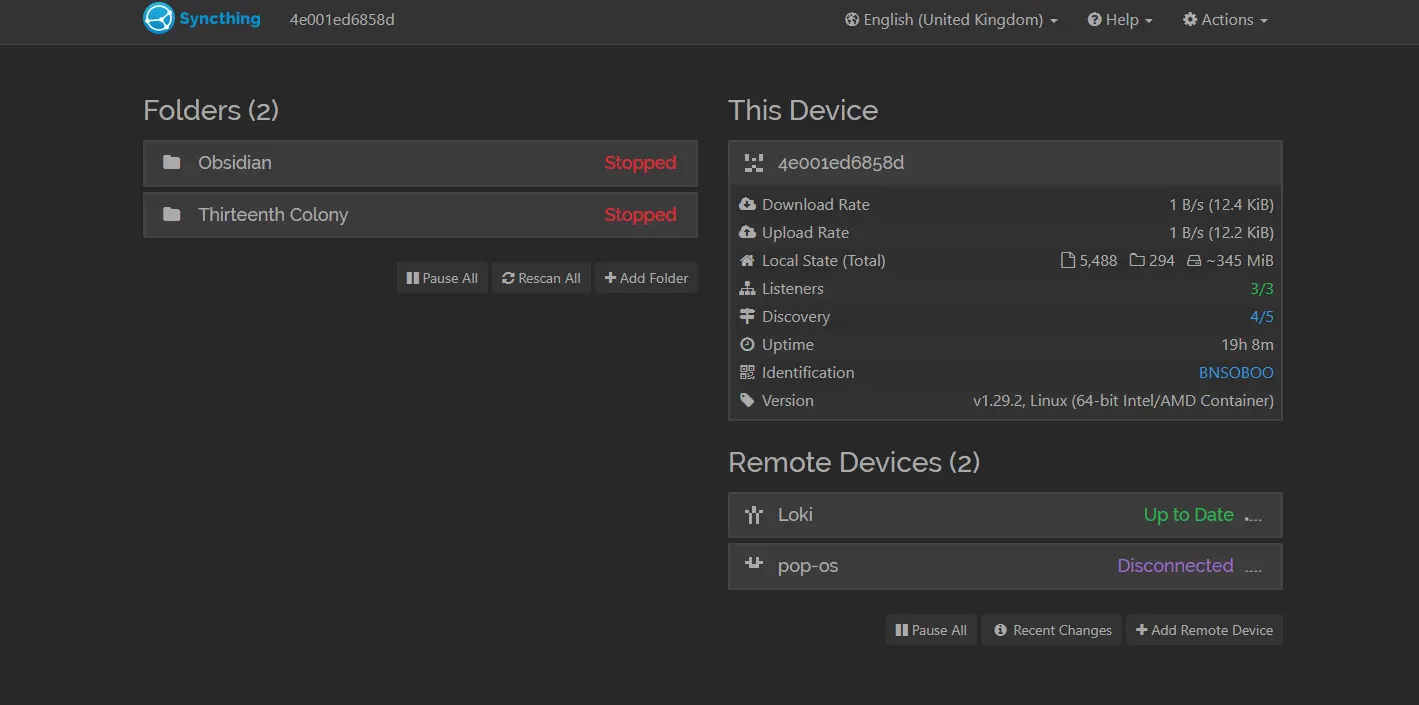Click this device's identicon in header
This screenshot has height=705, width=1419.
[754, 163]
